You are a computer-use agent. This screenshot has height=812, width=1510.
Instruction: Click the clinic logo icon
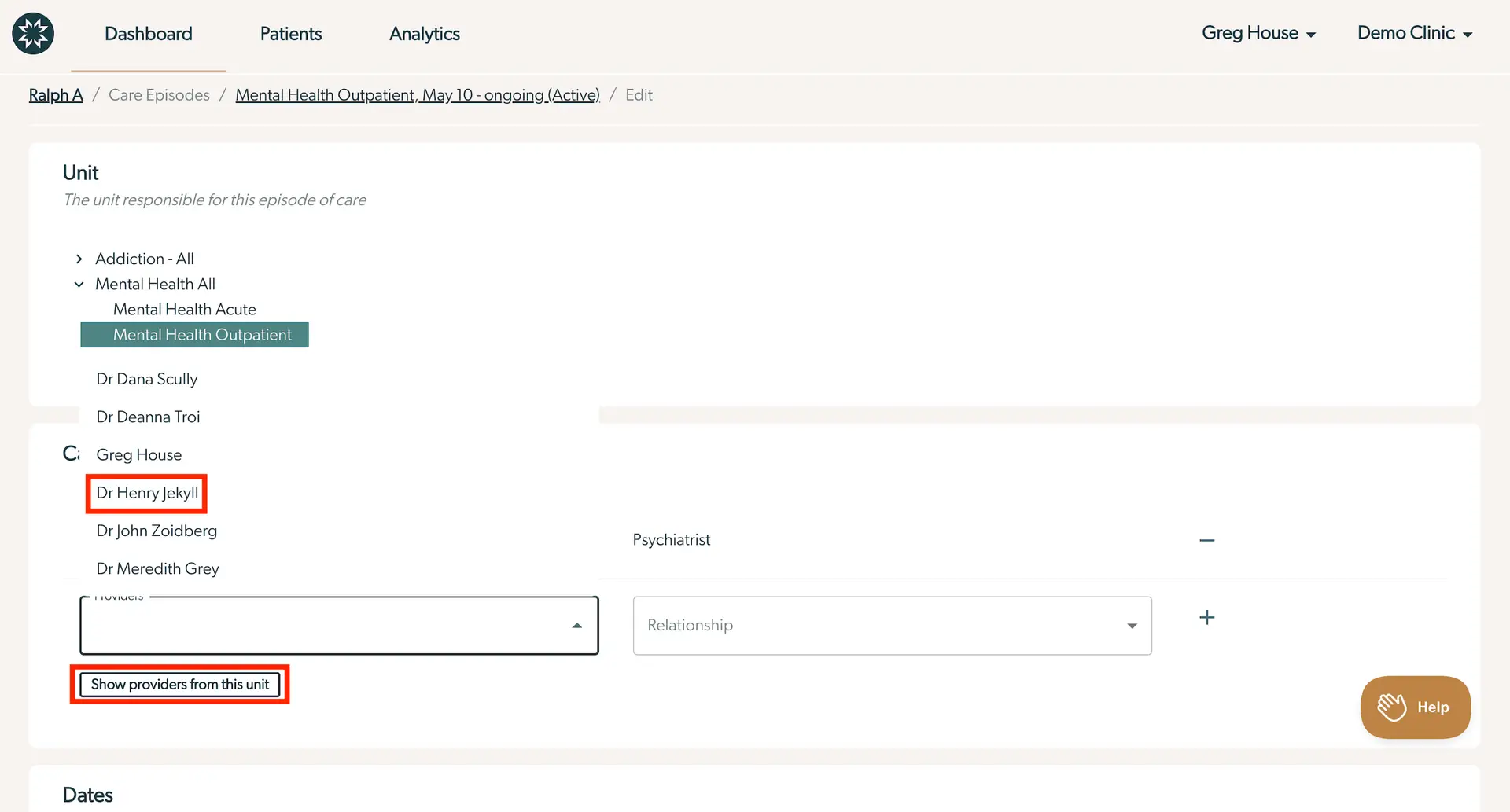[33, 33]
